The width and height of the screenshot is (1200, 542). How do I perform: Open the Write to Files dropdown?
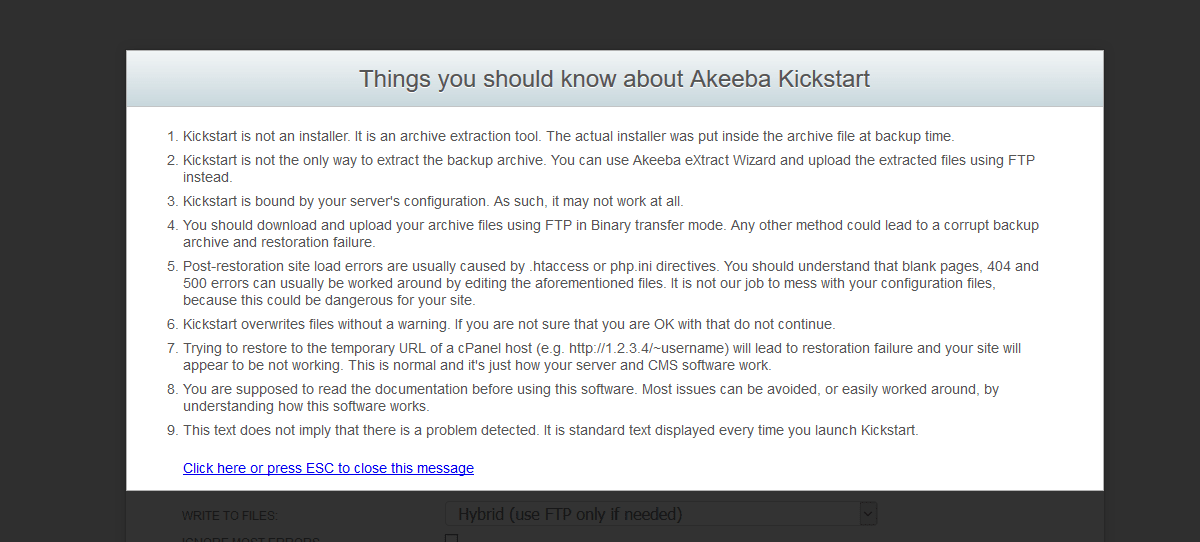pyautogui.click(x=660, y=514)
